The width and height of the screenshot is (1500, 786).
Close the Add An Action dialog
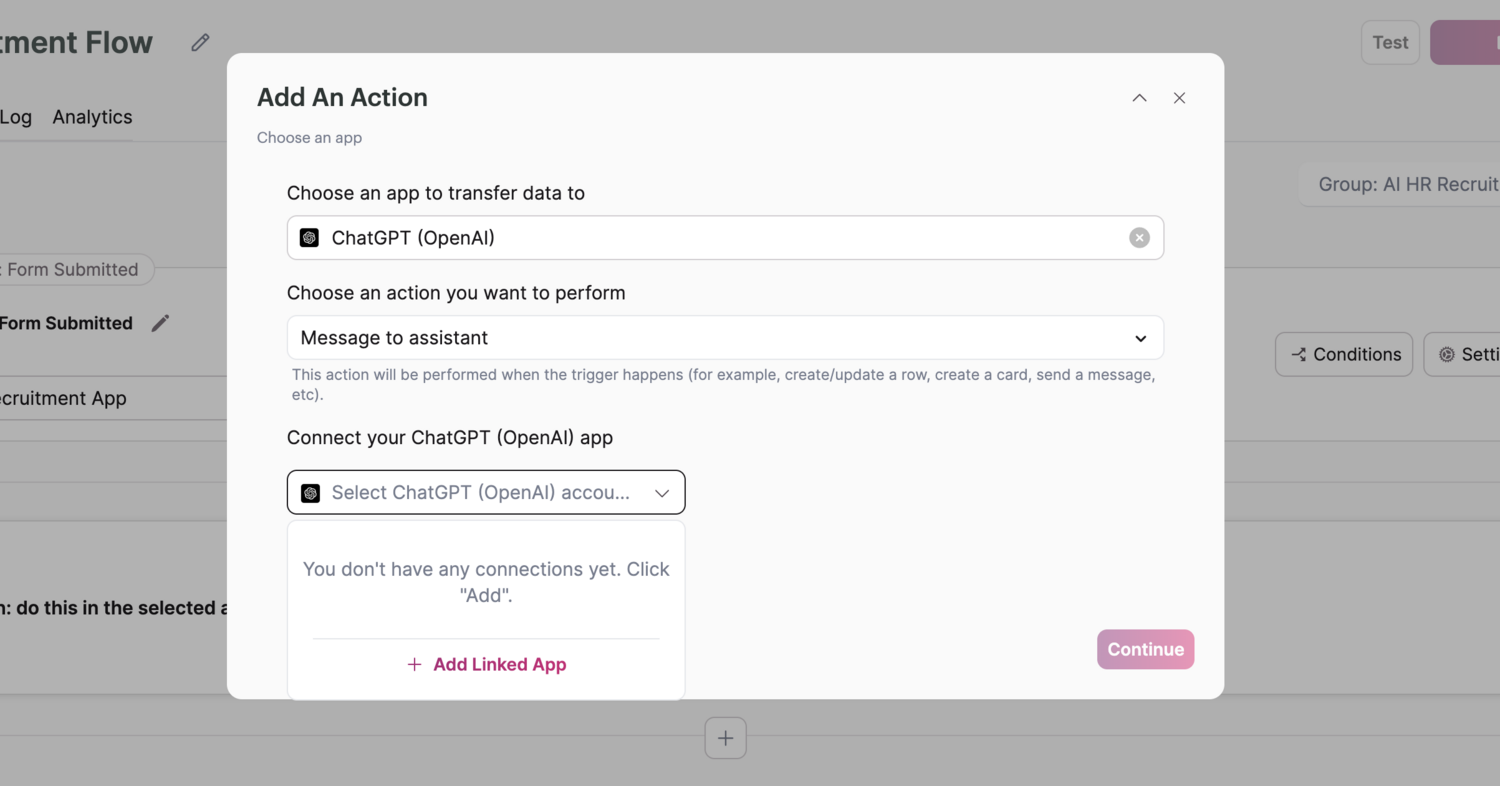pos(1179,98)
